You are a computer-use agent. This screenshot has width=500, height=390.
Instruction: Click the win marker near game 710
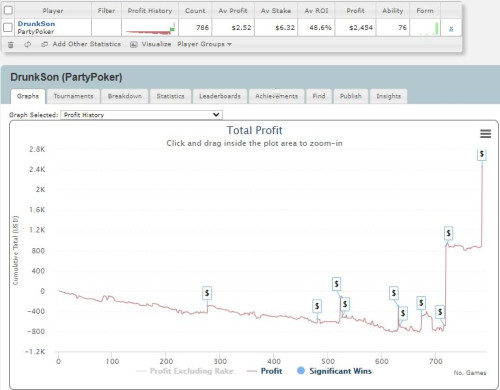[440, 312]
